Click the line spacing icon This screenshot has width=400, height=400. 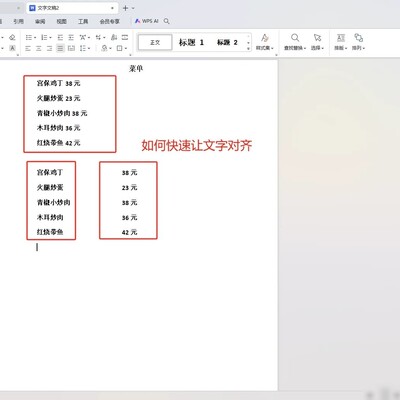tap(82, 48)
